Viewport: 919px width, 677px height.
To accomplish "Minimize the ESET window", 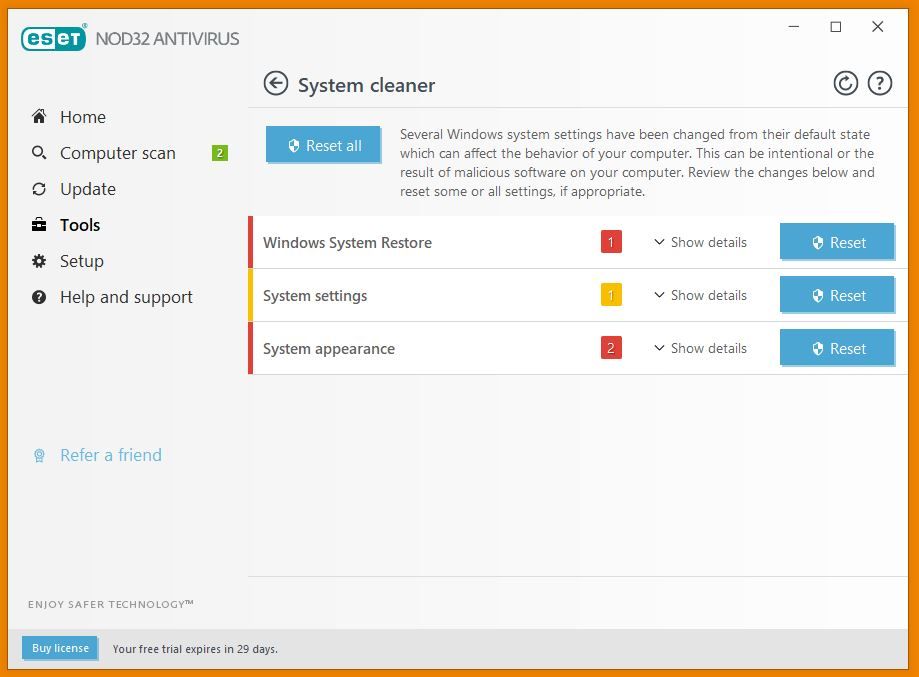I will 794,26.
